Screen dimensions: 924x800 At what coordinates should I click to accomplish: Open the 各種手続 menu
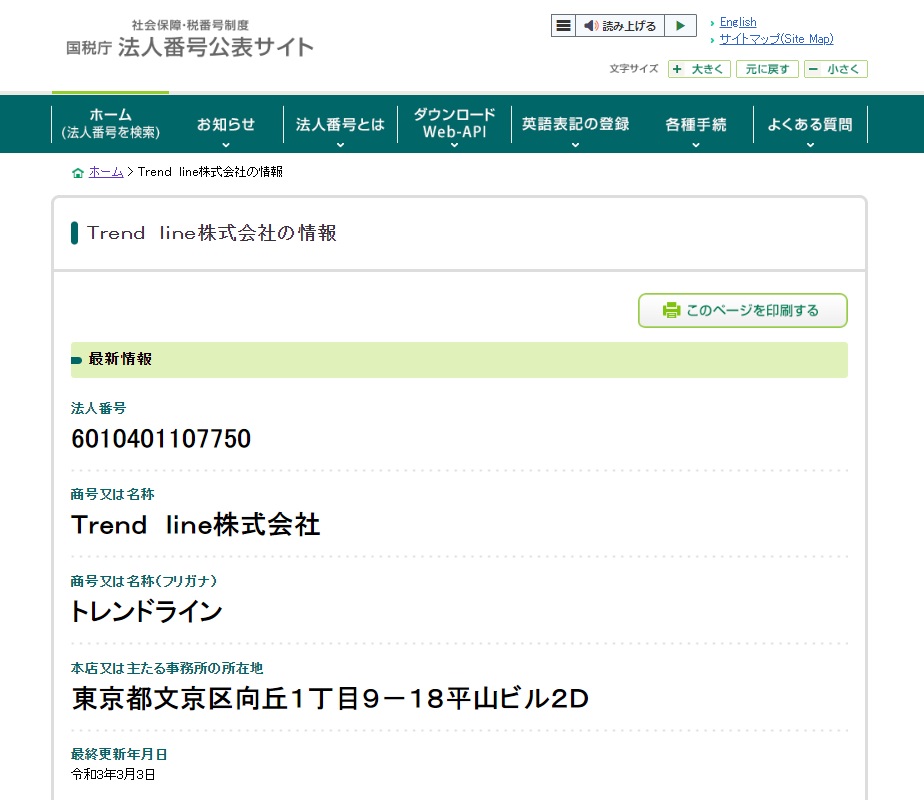tap(695, 124)
